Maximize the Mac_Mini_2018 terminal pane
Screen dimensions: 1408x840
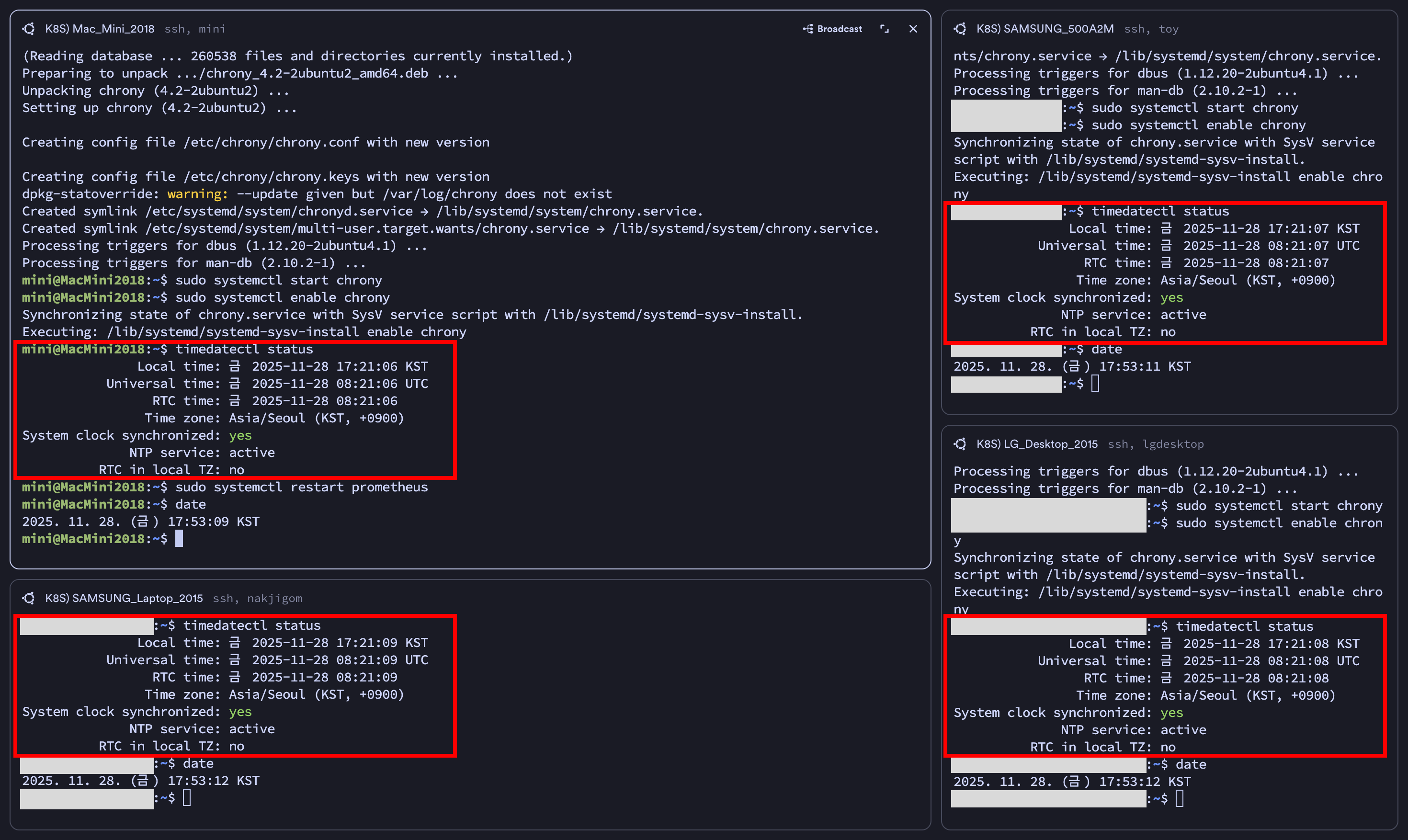[x=885, y=29]
